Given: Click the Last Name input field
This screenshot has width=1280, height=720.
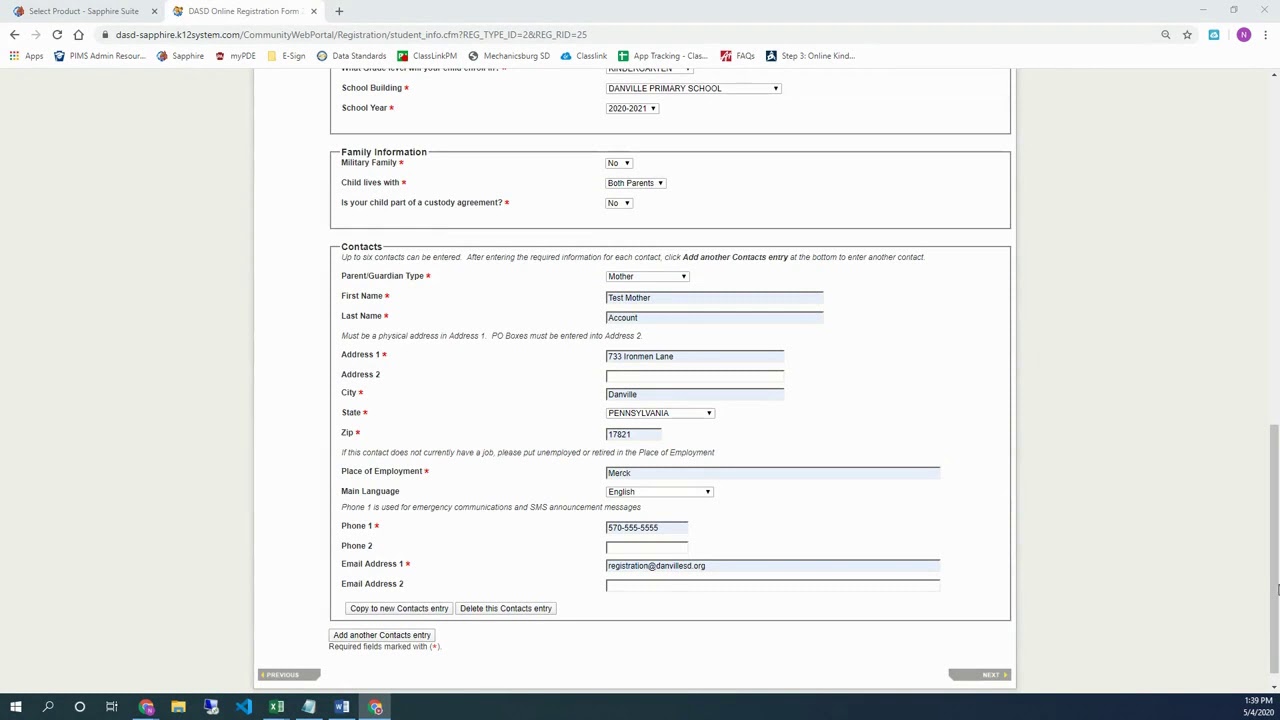Looking at the screenshot, I should click(x=715, y=317).
